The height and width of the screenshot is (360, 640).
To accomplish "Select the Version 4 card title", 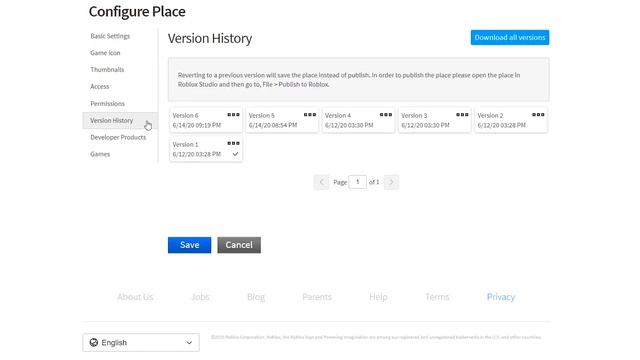I will (x=338, y=116).
